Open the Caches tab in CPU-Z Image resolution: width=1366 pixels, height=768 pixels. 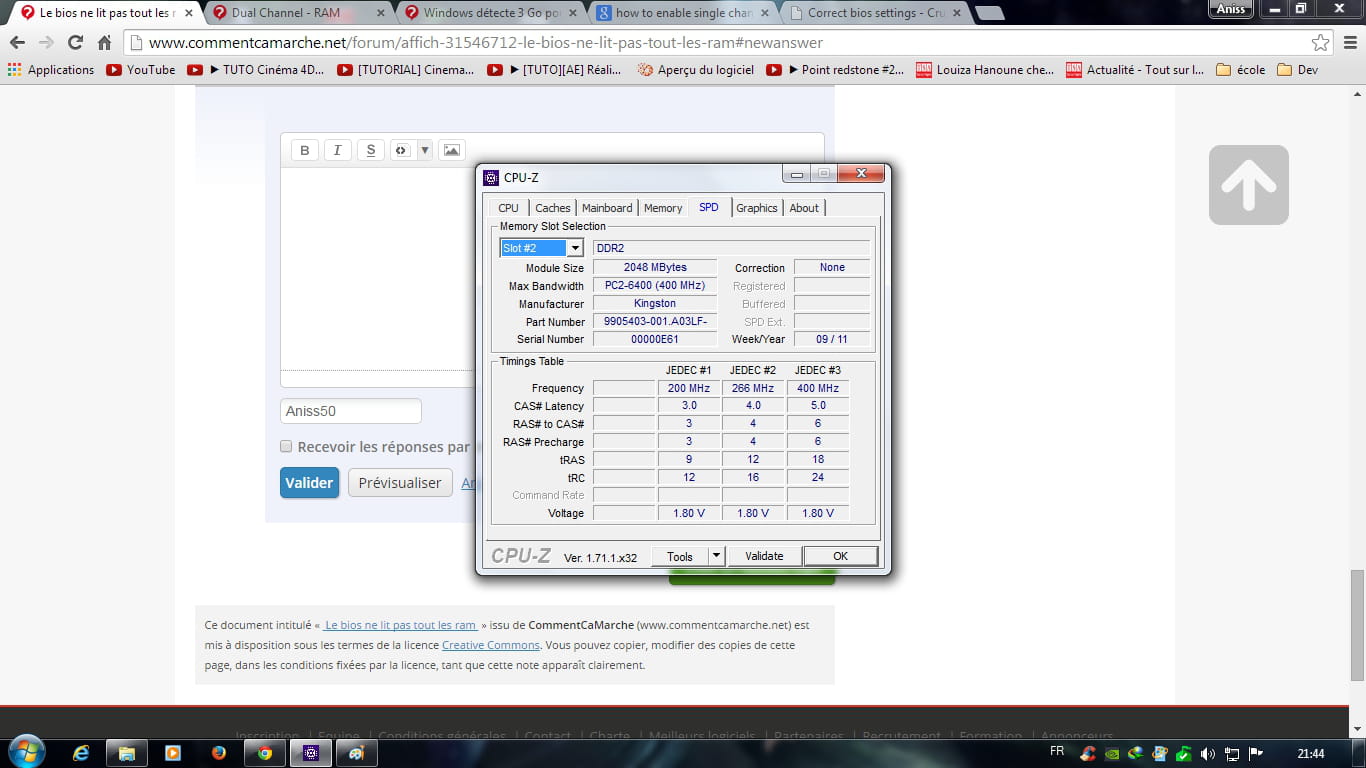click(552, 208)
